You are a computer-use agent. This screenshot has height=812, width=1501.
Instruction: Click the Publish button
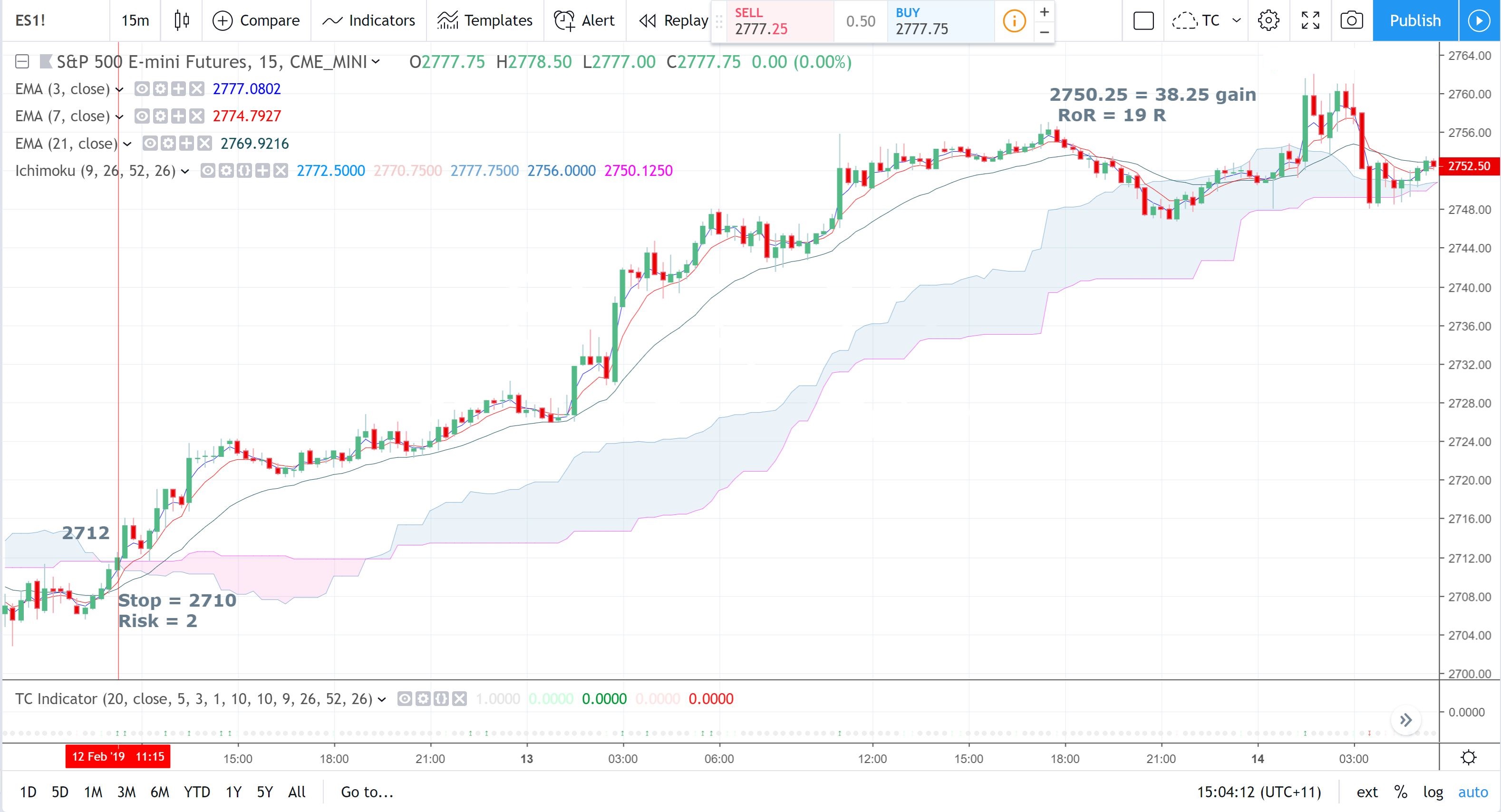coord(1415,20)
